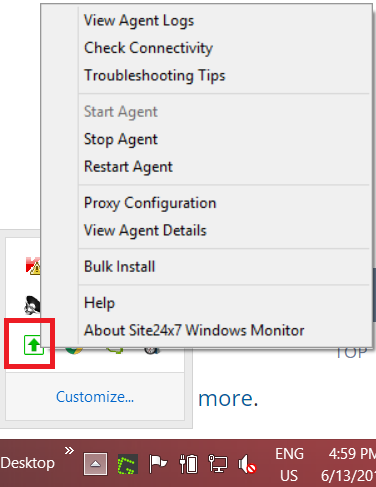Click the green dotted taskbar tray icon
This screenshot has width=376, height=487.
pyautogui.click(x=128, y=464)
